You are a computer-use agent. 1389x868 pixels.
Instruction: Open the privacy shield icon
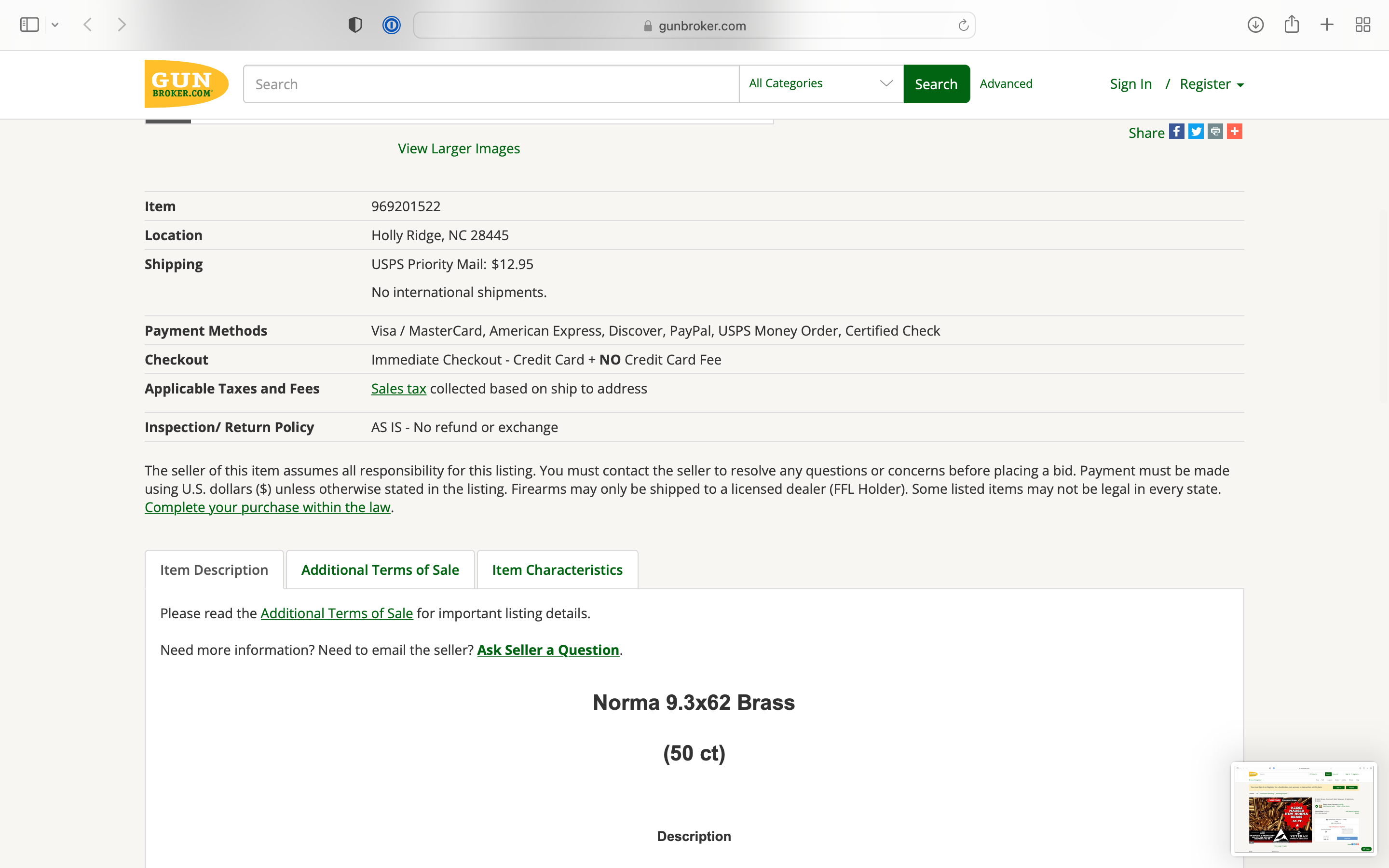coord(355,25)
